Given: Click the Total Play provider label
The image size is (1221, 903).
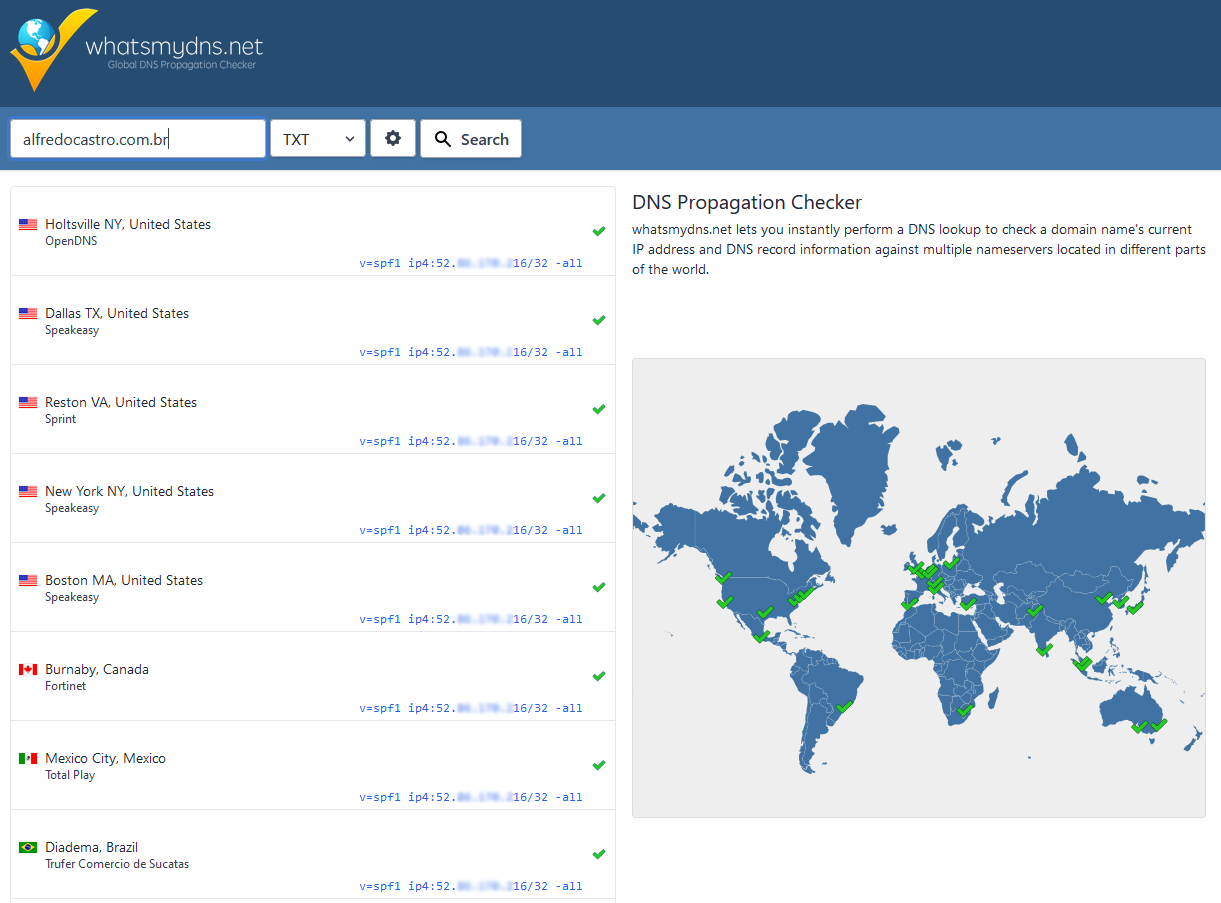Looking at the screenshot, I should point(70,775).
